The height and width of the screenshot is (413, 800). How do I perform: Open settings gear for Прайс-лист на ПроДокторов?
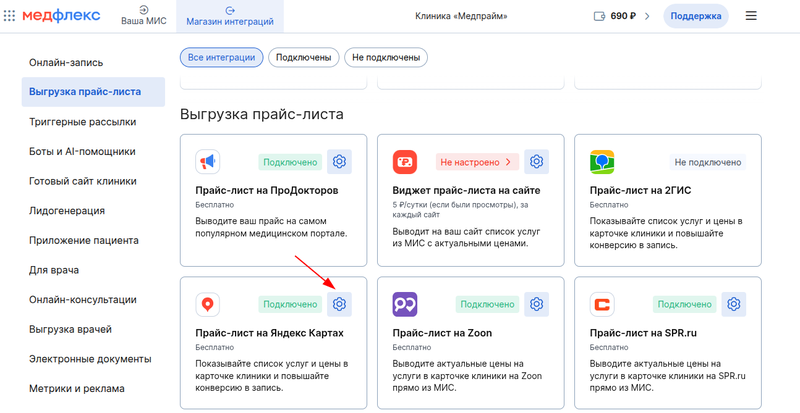(x=339, y=162)
